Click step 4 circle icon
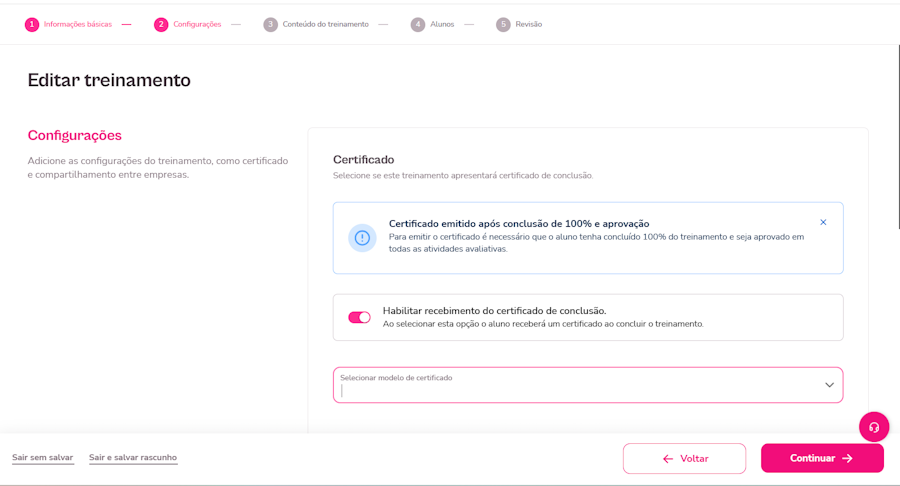Viewport: 900px width, 486px height. [x=418, y=24]
